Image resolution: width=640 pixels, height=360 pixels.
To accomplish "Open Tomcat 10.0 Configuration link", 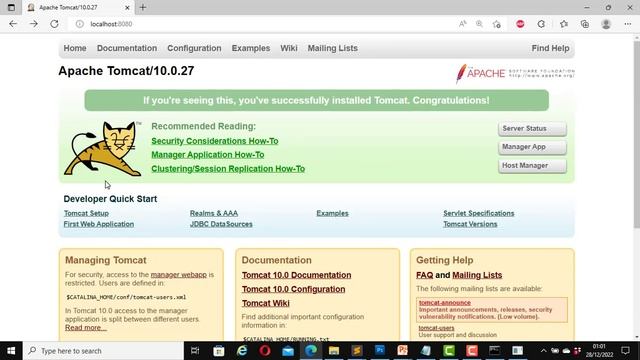I will pyautogui.click(x=293, y=289).
